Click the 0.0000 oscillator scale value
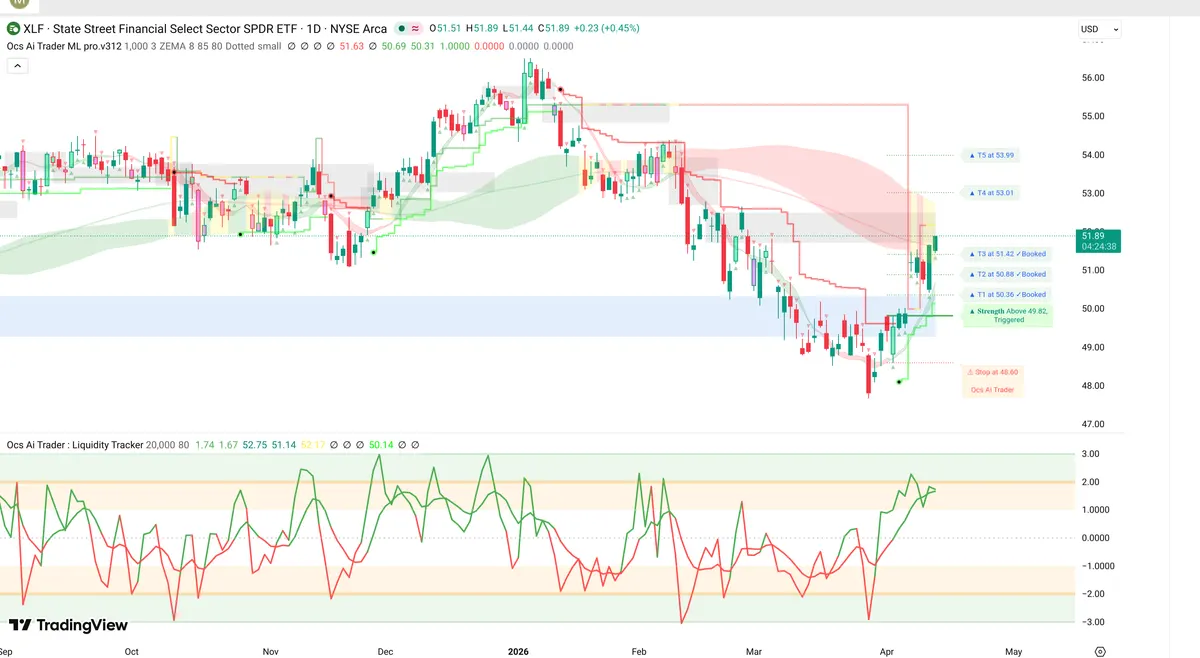This screenshot has height=658, width=1200. [x=1094, y=538]
